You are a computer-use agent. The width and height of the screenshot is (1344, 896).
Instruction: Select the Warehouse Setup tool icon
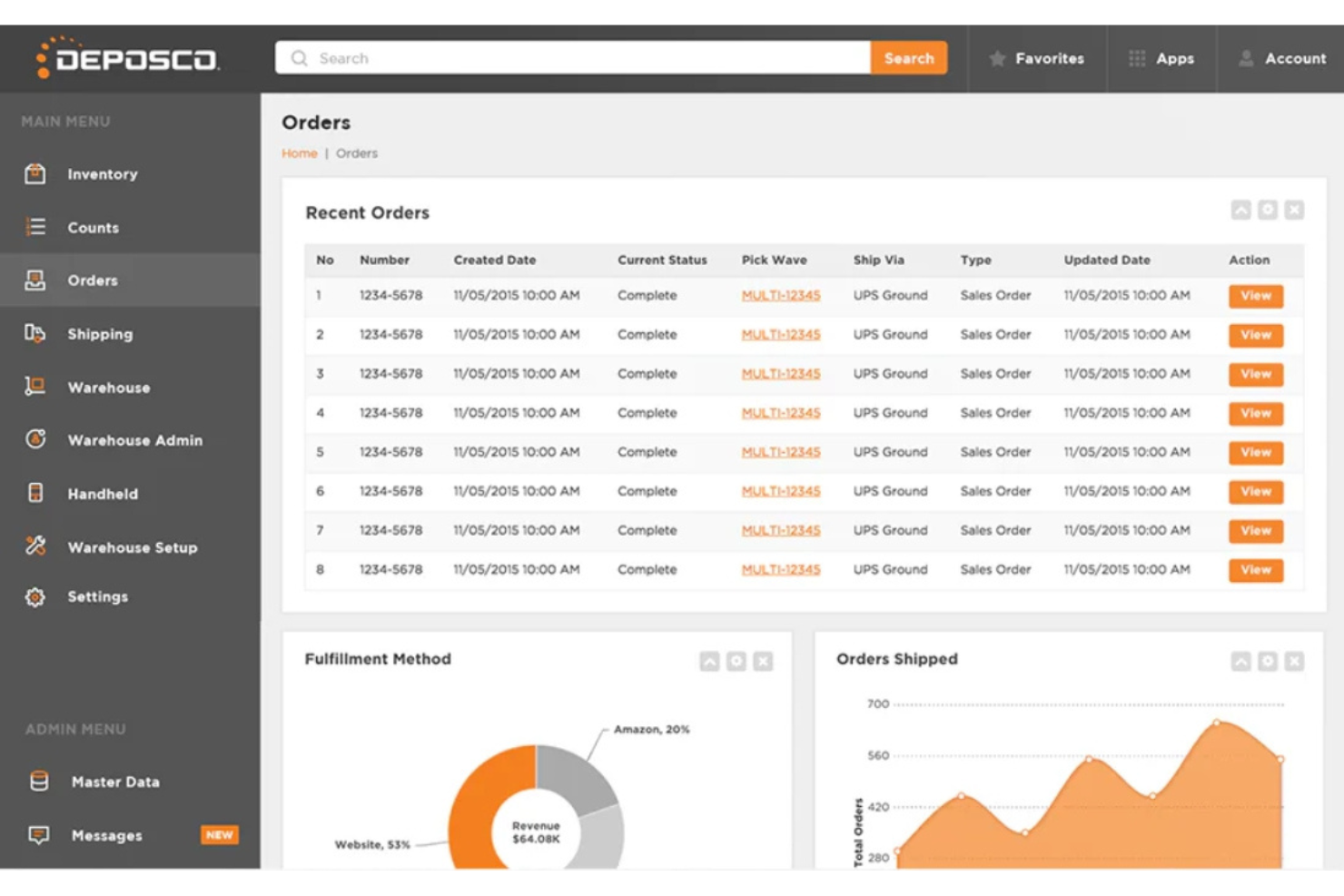click(x=35, y=547)
